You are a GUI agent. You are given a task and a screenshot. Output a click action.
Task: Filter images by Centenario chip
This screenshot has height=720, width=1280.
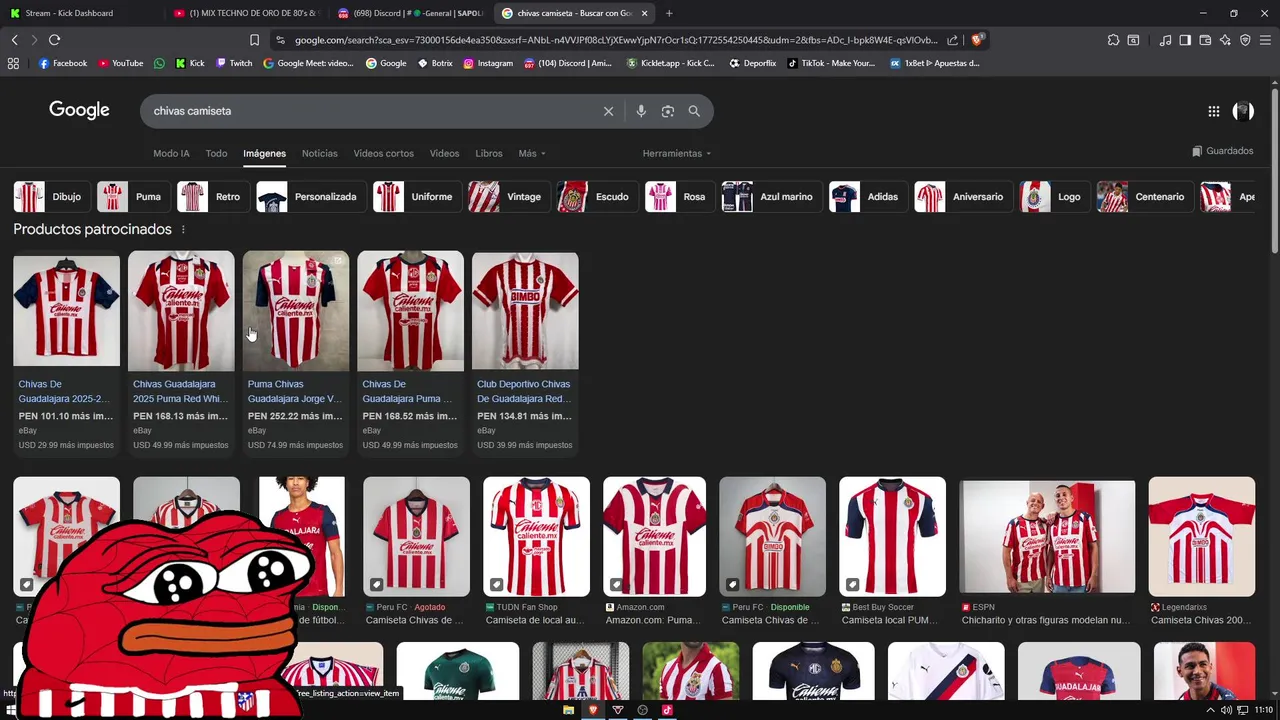coord(1143,197)
